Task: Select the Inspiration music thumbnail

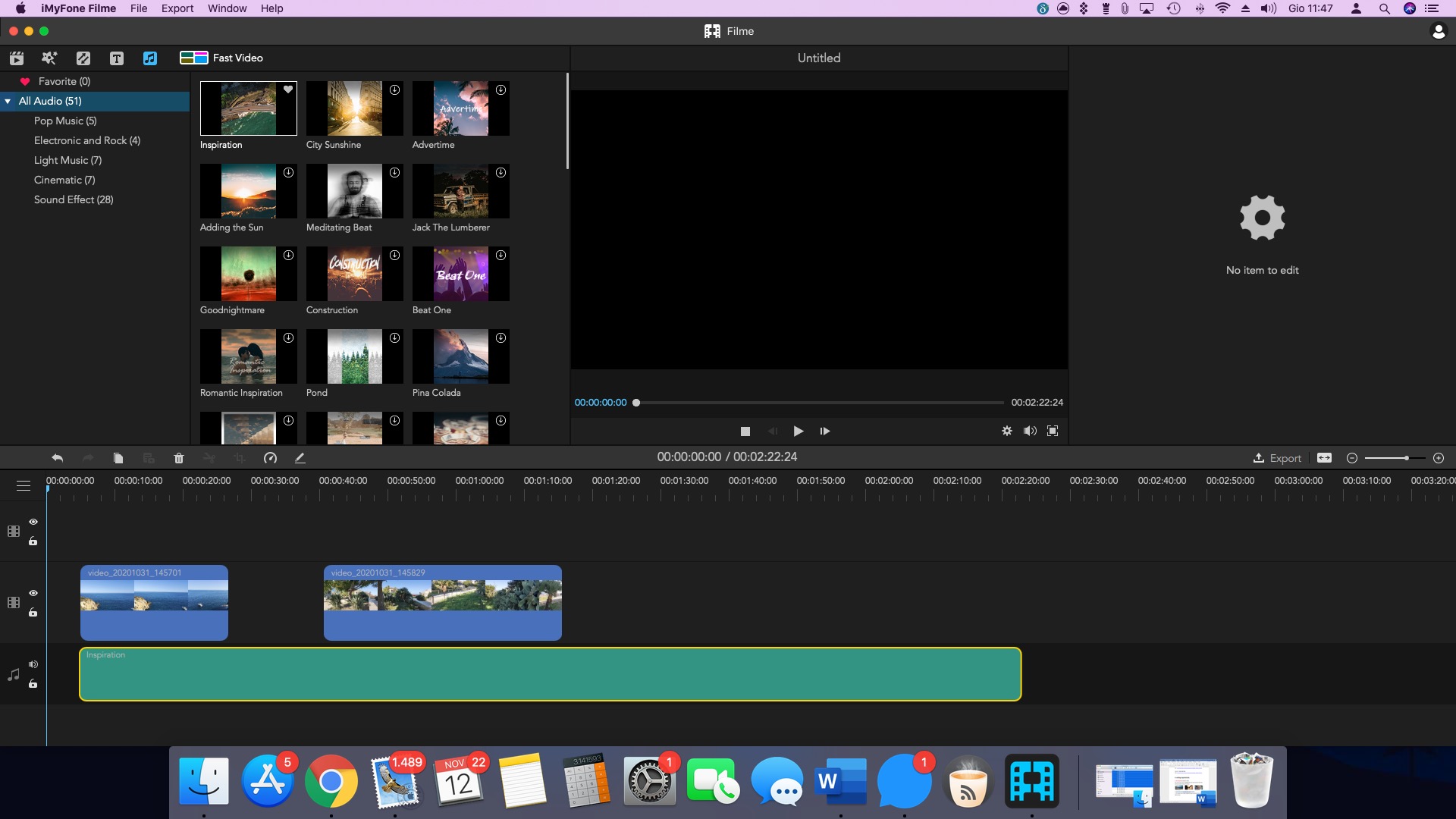Action: click(x=248, y=108)
